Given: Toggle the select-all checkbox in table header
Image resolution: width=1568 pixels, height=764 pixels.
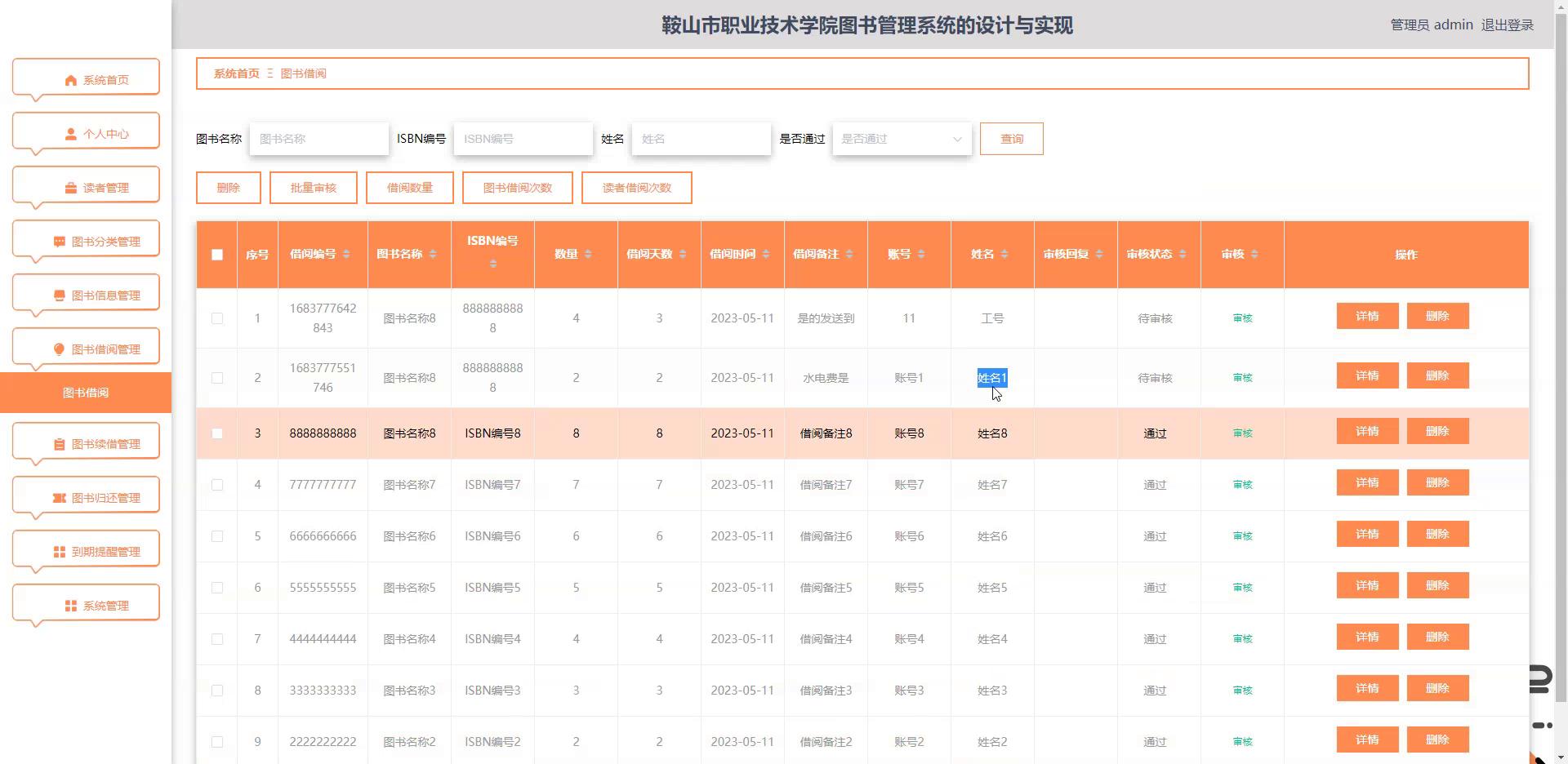Looking at the screenshot, I should 217,255.
